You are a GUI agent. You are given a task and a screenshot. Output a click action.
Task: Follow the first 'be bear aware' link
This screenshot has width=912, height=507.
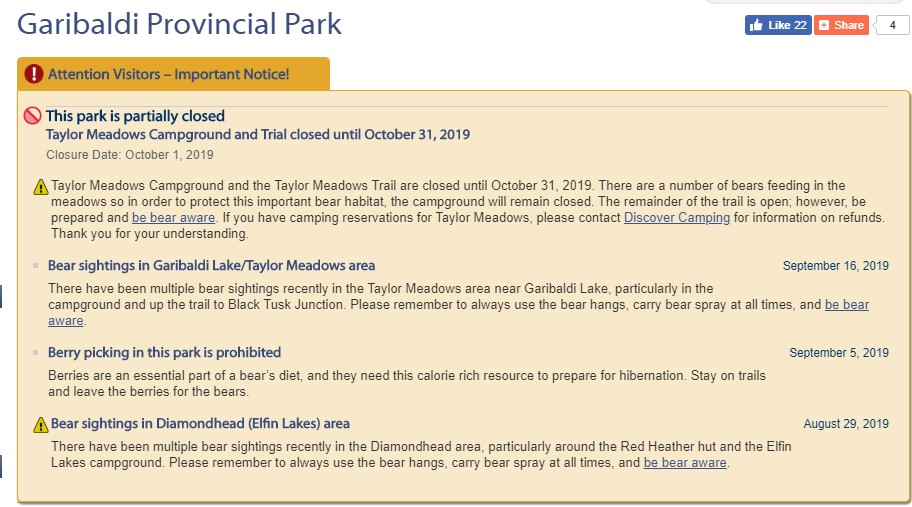(x=173, y=217)
